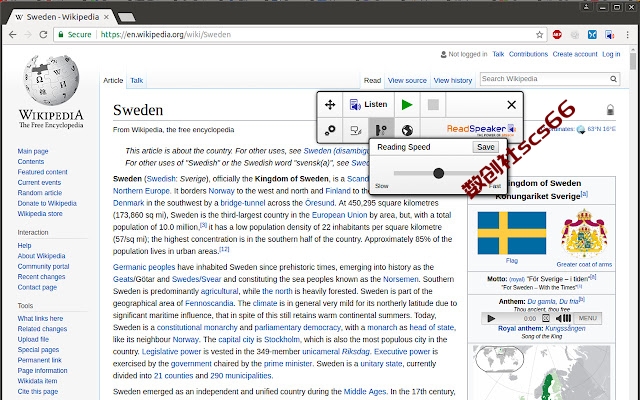Play the anthem audio player
The image size is (640, 400).
coord(491,318)
